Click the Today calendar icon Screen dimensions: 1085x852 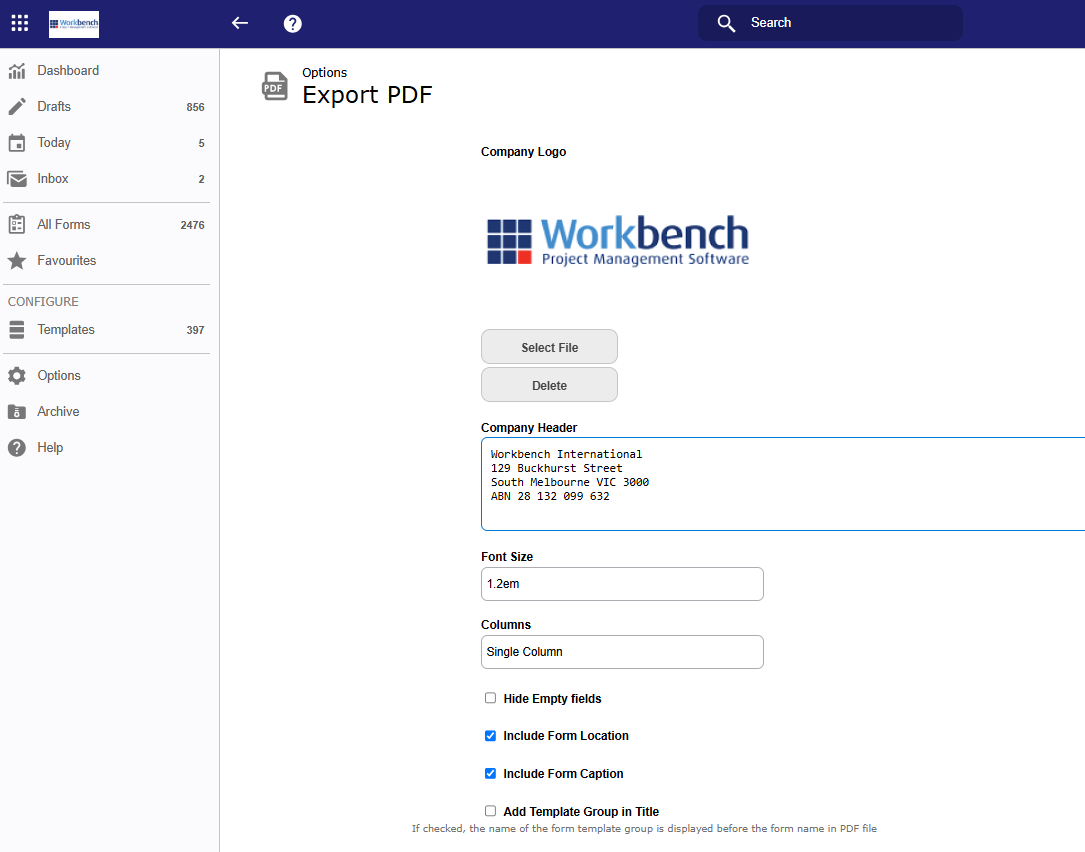pyautogui.click(x=17, y=143)
